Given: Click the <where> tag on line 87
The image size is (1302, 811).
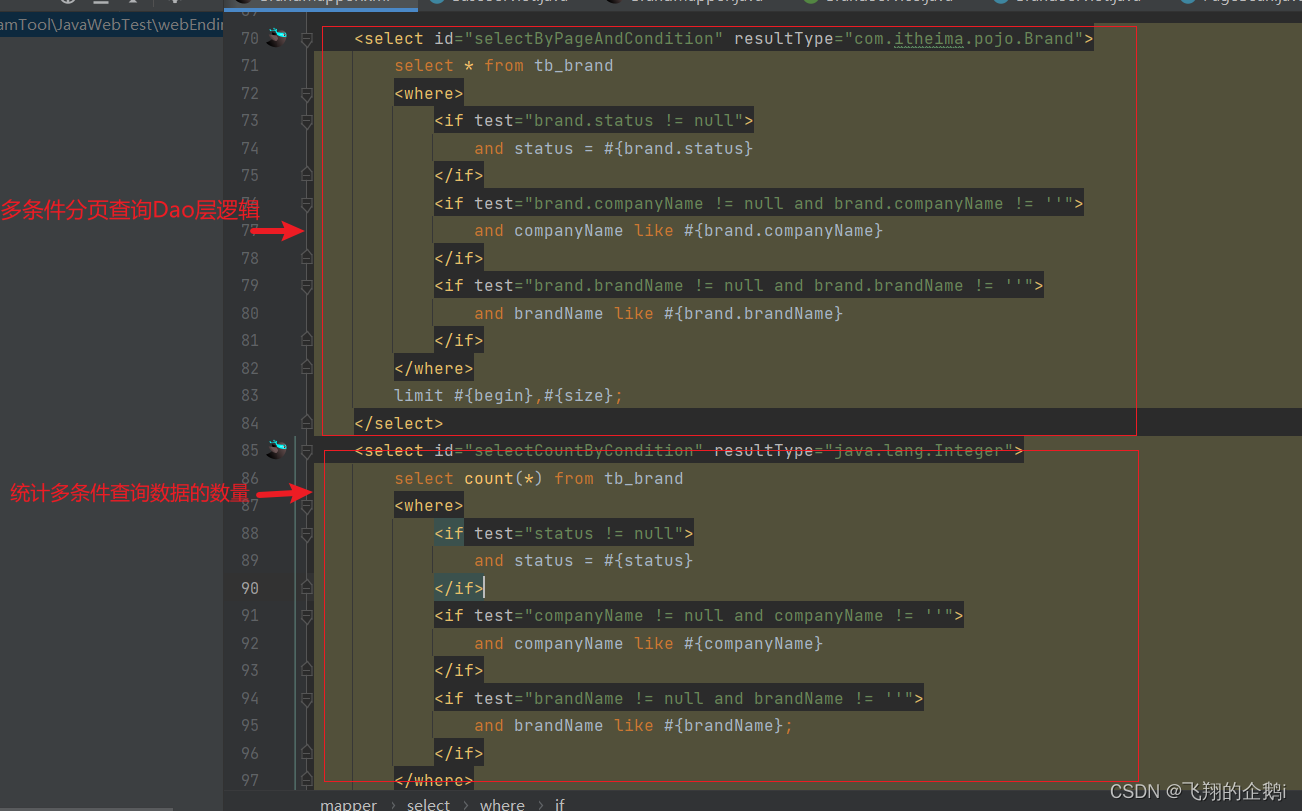Looking at the screenshot, I should 429,506.
